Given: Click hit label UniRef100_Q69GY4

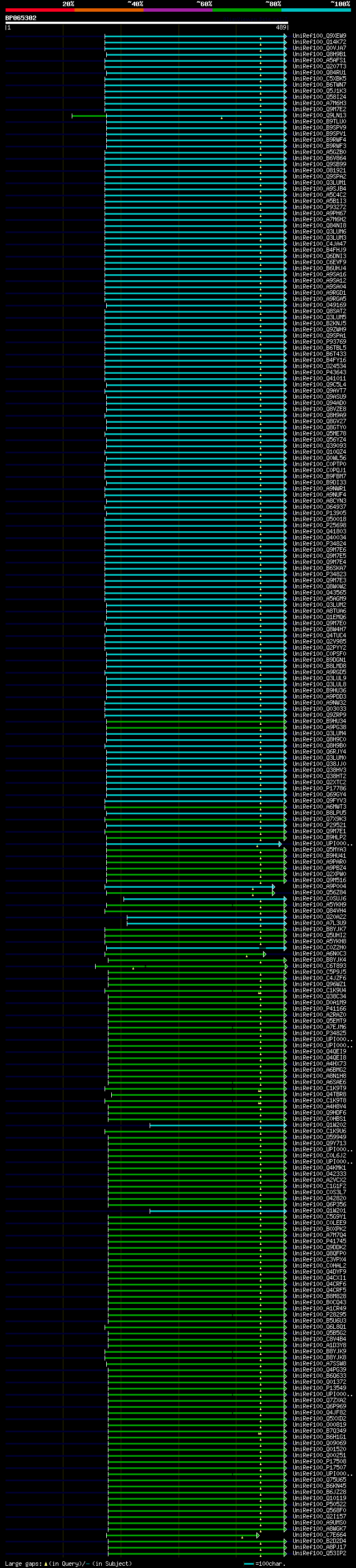Looking at the screenshot, I should [319, 794].
